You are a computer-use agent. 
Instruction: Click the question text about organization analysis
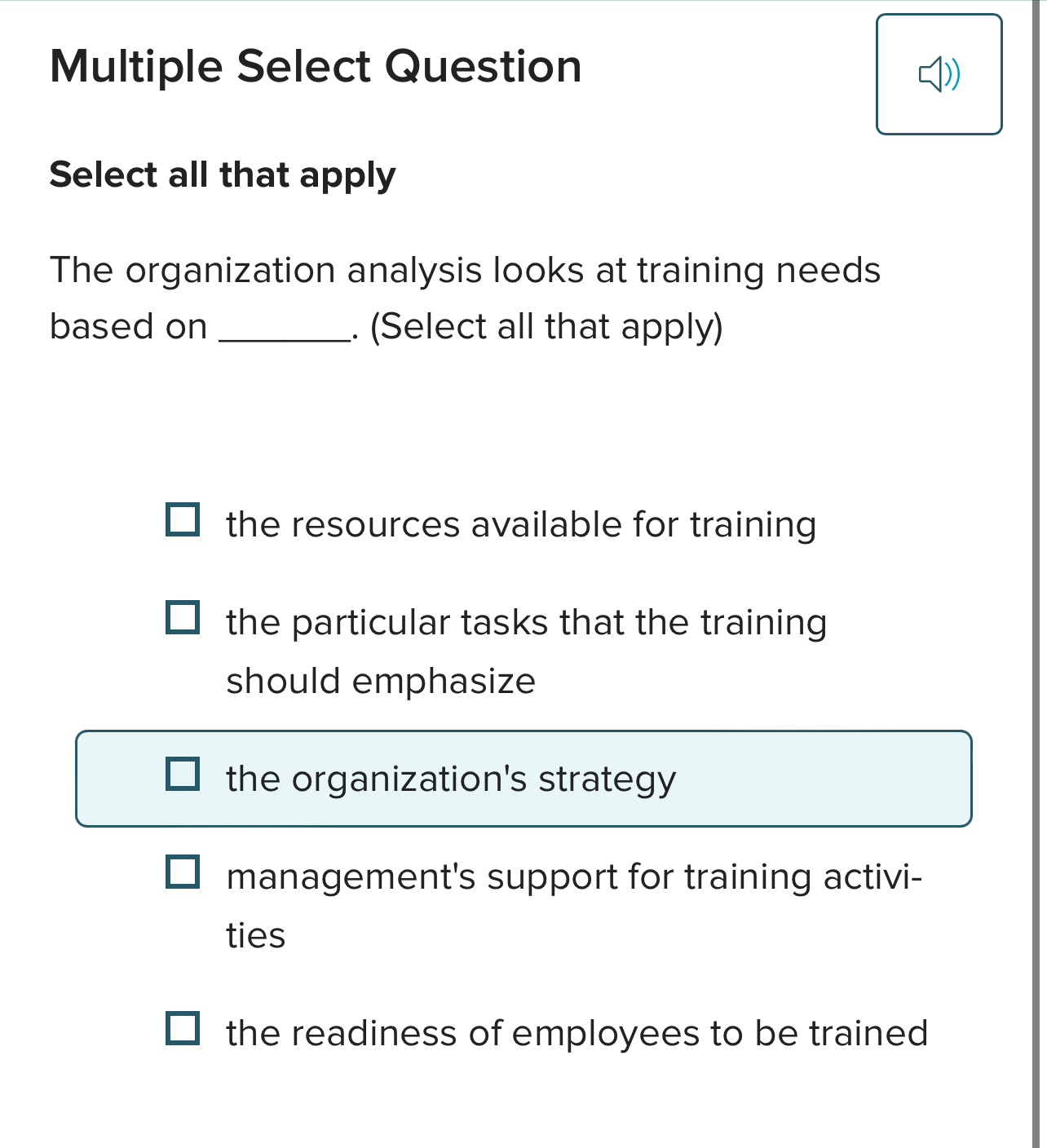[465, 298]
